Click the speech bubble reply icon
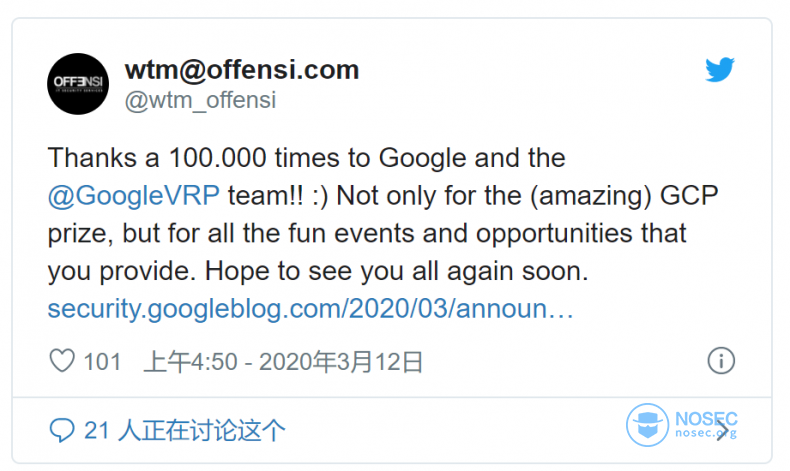 [x=62, y=430]
